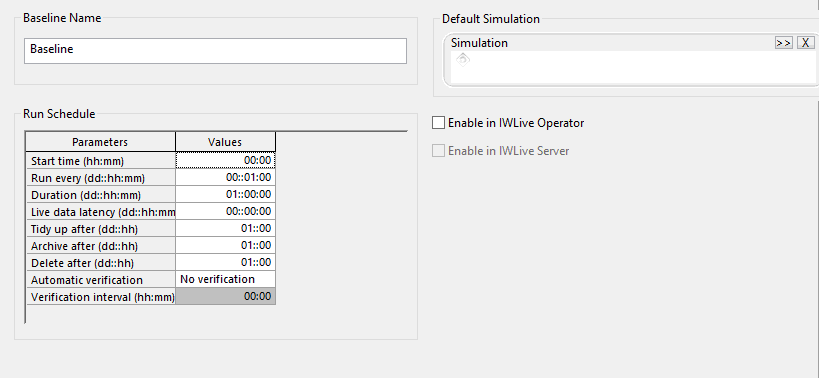This screenshot has width=819, height=378.
Task: Select the Live data latency value cell
Action: [226, 211]
